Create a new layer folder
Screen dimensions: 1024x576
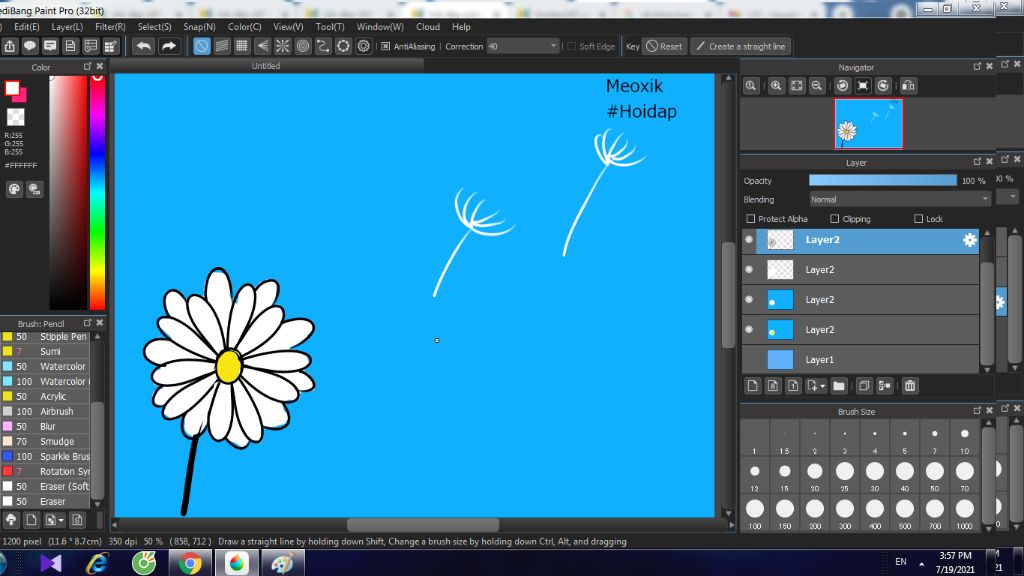[x=839, y=386]
